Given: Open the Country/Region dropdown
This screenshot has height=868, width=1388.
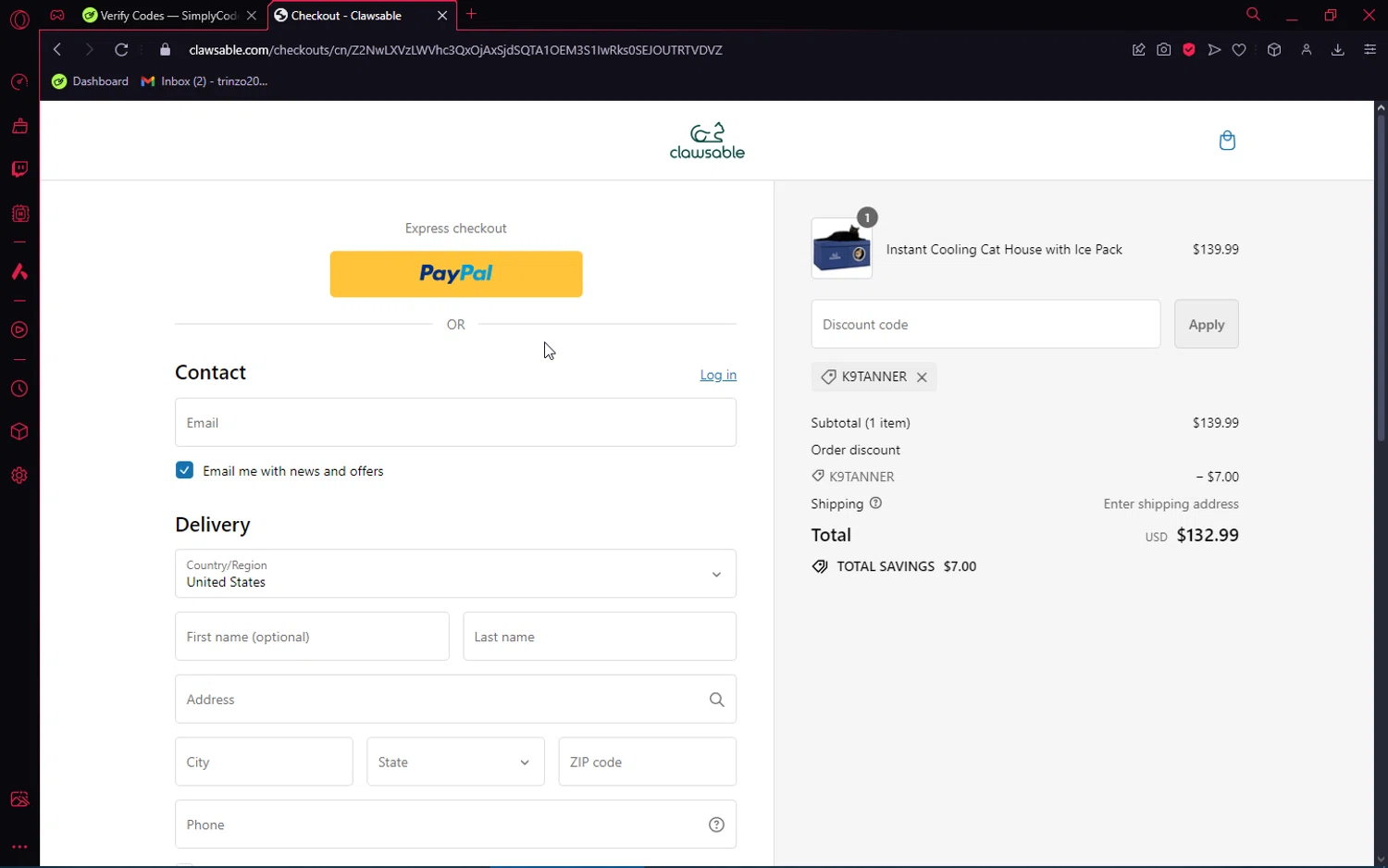Looking at the screenshot, I should (x=455, y=574).
